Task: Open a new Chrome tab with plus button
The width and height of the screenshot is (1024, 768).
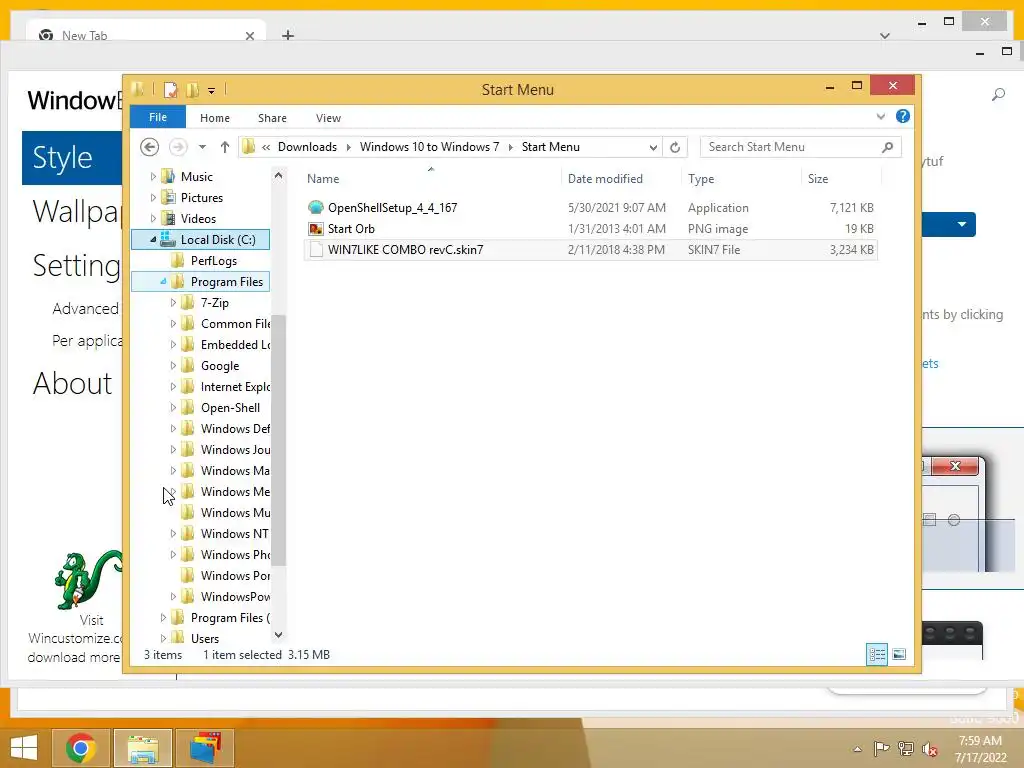Action: click(288, 35)
